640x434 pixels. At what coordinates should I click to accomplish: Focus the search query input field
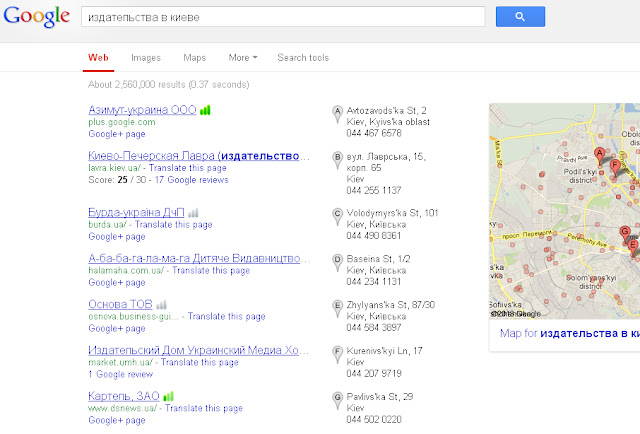283,17
